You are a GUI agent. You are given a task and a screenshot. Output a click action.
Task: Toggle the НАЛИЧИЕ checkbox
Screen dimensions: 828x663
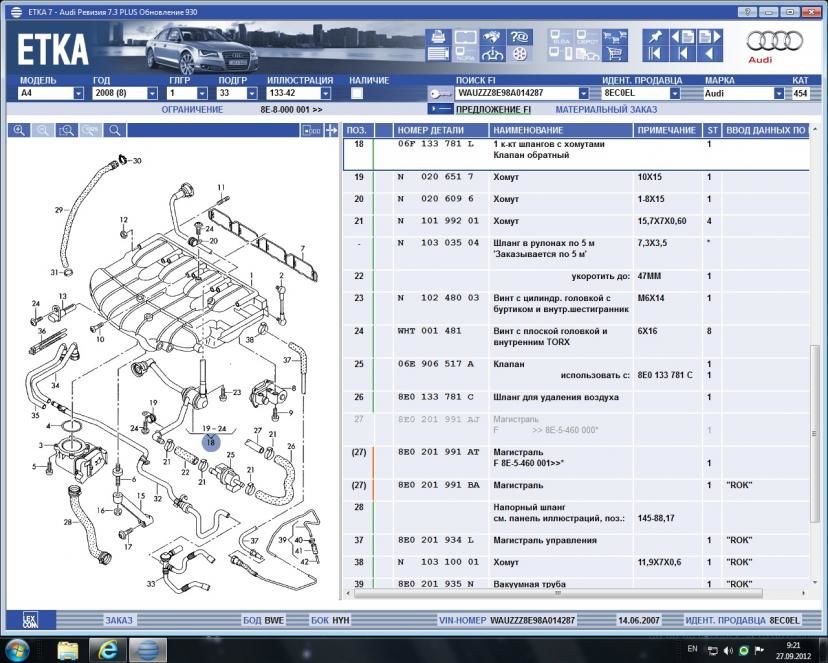[357, 93]
